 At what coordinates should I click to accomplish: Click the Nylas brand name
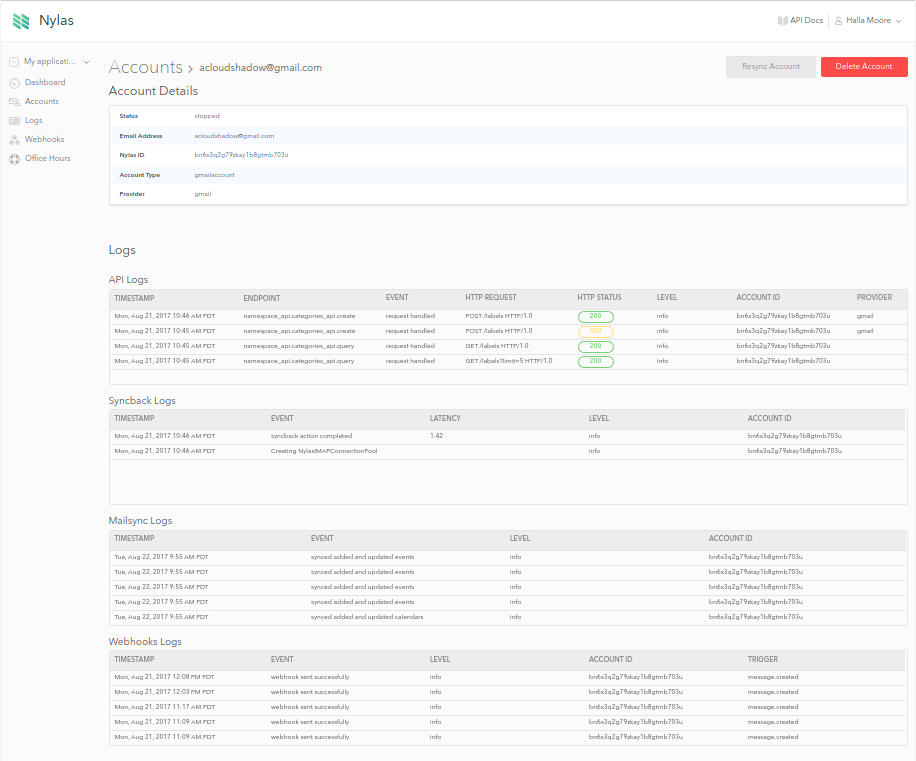pos(56,20)
